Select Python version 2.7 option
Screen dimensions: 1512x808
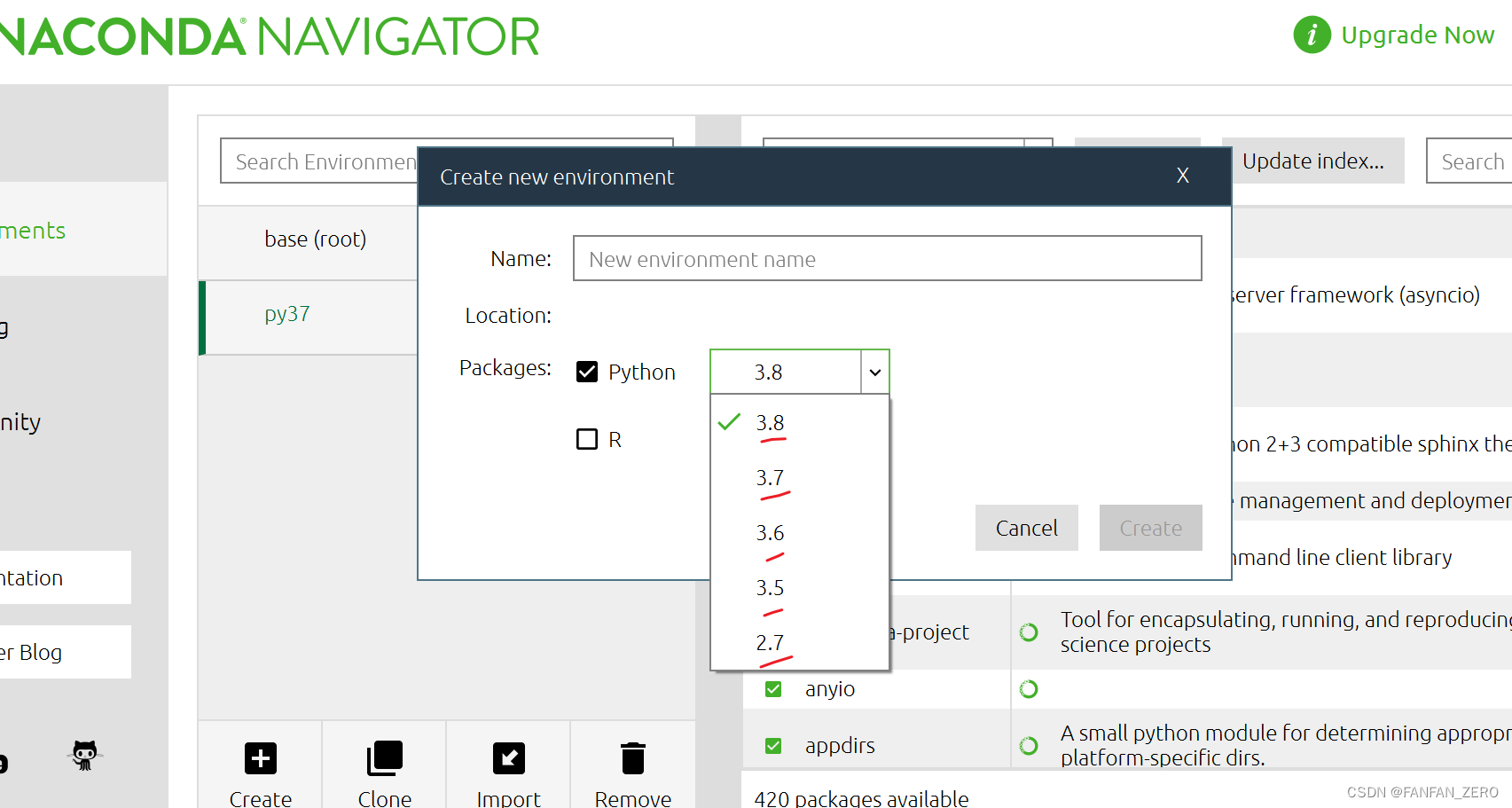(x=800, y=643)
